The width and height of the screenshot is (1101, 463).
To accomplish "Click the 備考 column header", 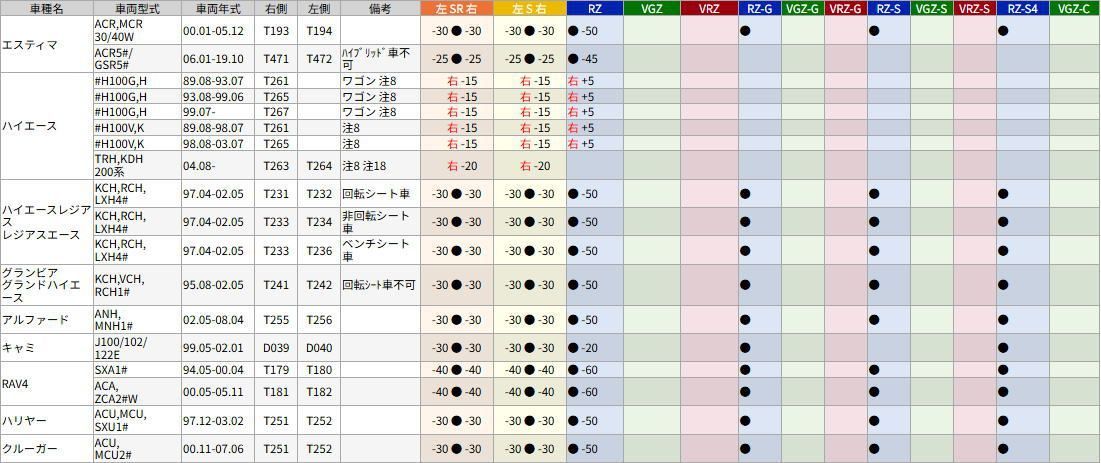I will click(x=380, y=8).
